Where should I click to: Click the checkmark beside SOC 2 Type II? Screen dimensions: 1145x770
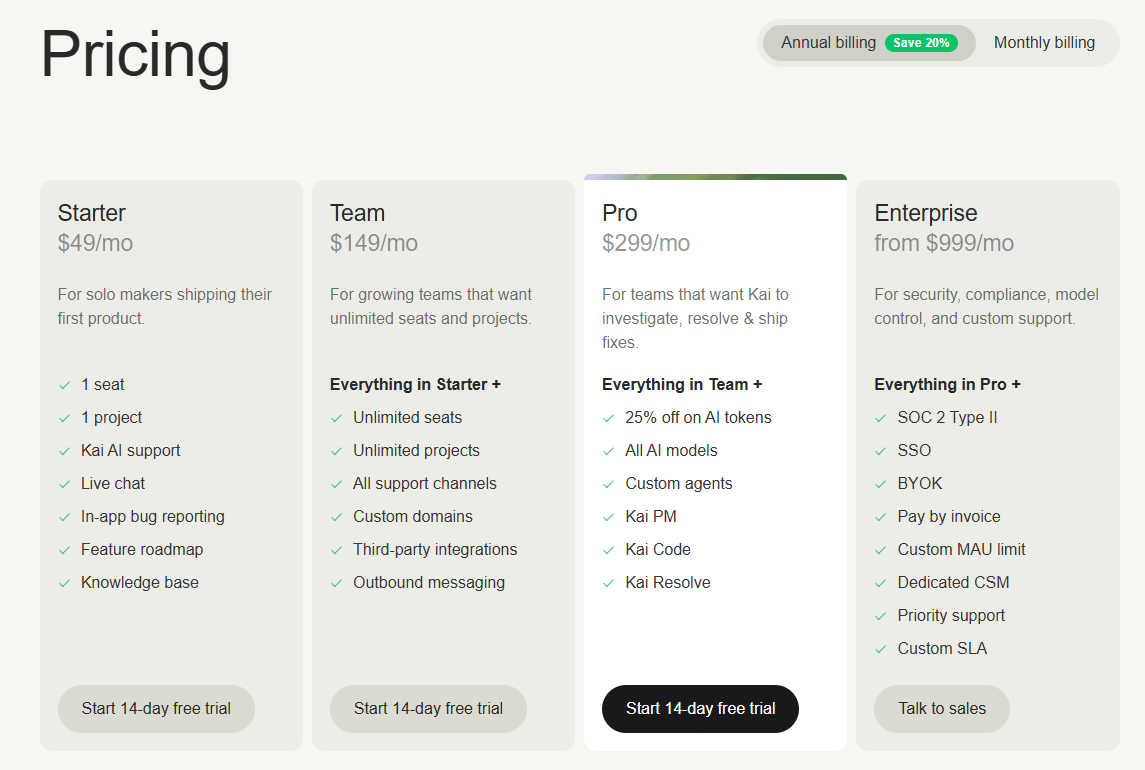(x=881, y=418)
